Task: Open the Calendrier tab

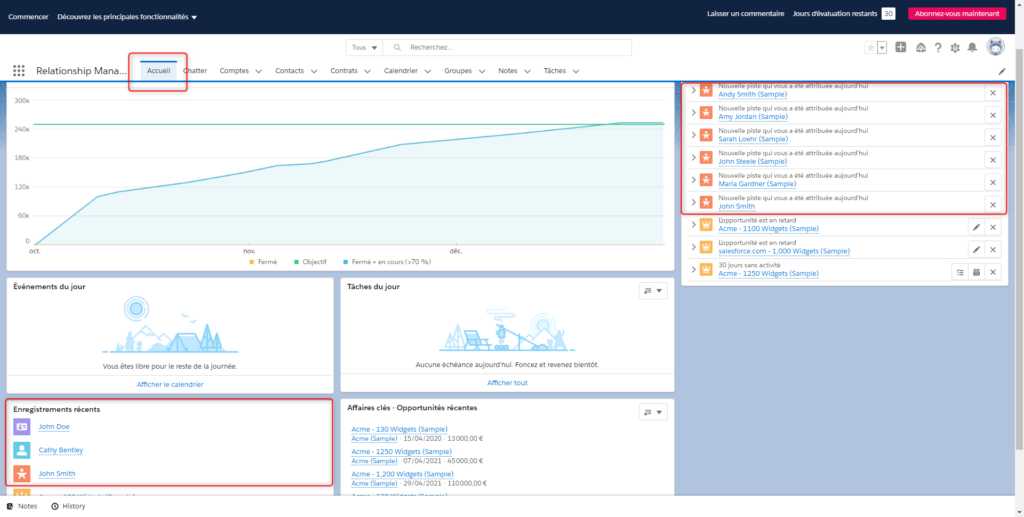Action: point(401,70)
